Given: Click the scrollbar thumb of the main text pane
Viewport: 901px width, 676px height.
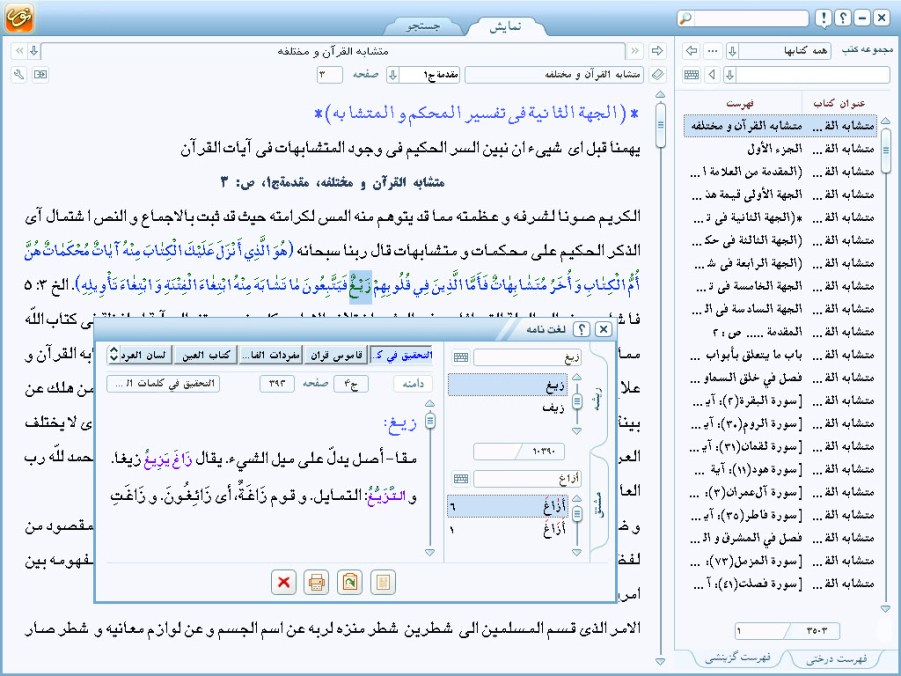Looking at the screenshot, I should 660,124.
